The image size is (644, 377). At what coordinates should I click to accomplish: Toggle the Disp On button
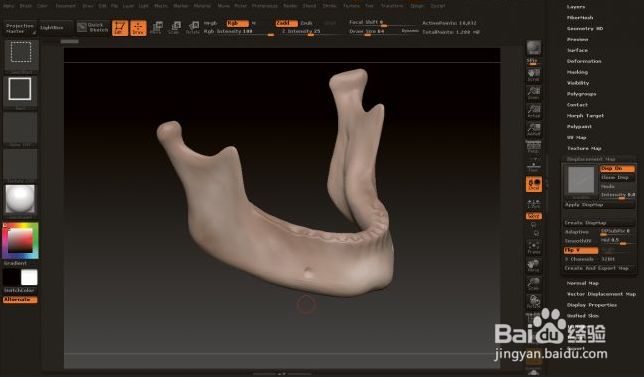pyautogui.click(x=617, y=168)
